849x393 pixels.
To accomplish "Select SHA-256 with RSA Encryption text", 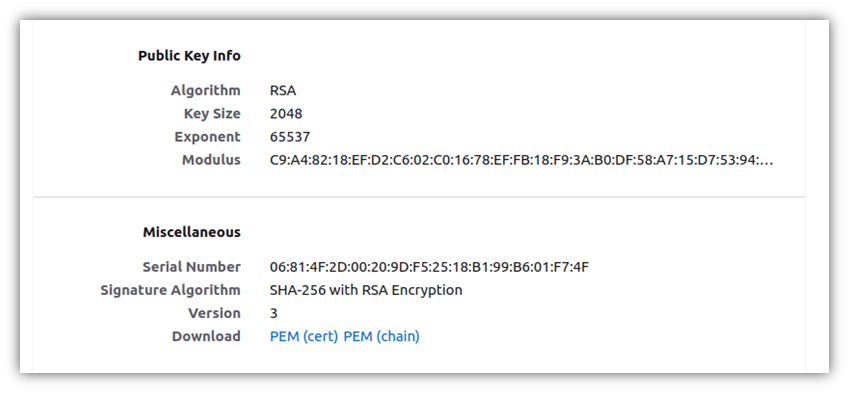I will (366, 290).
